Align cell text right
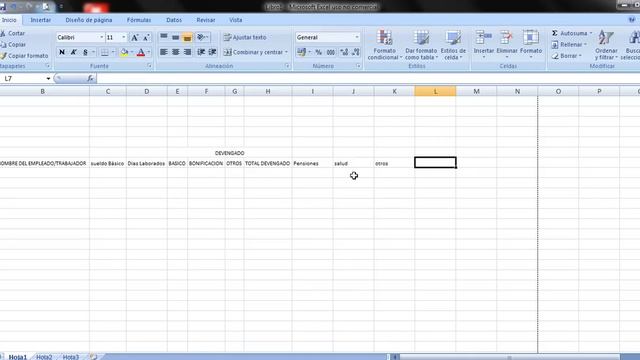The image size is (640, 360). point(187,52)
